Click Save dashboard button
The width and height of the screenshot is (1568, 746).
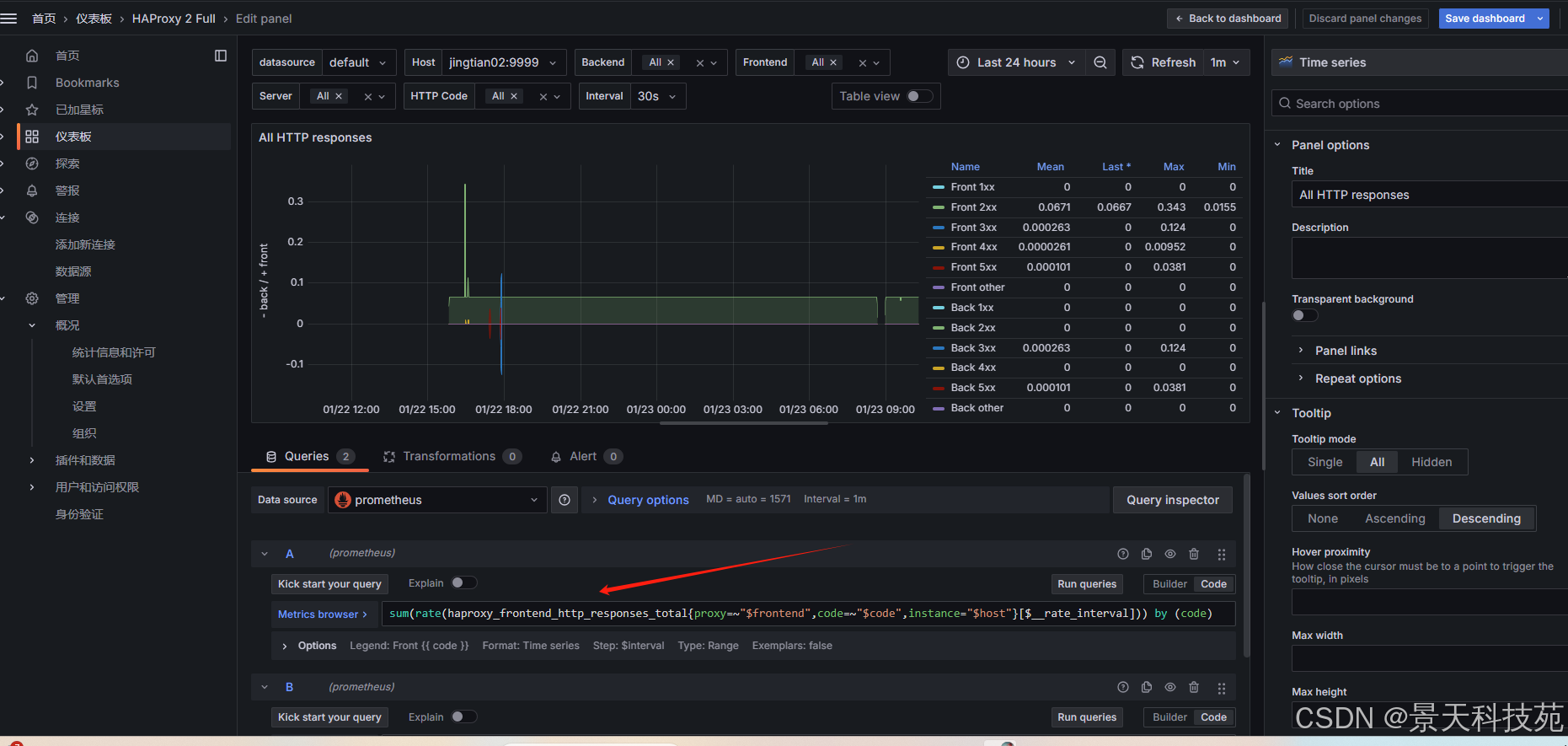[1485, 19]
